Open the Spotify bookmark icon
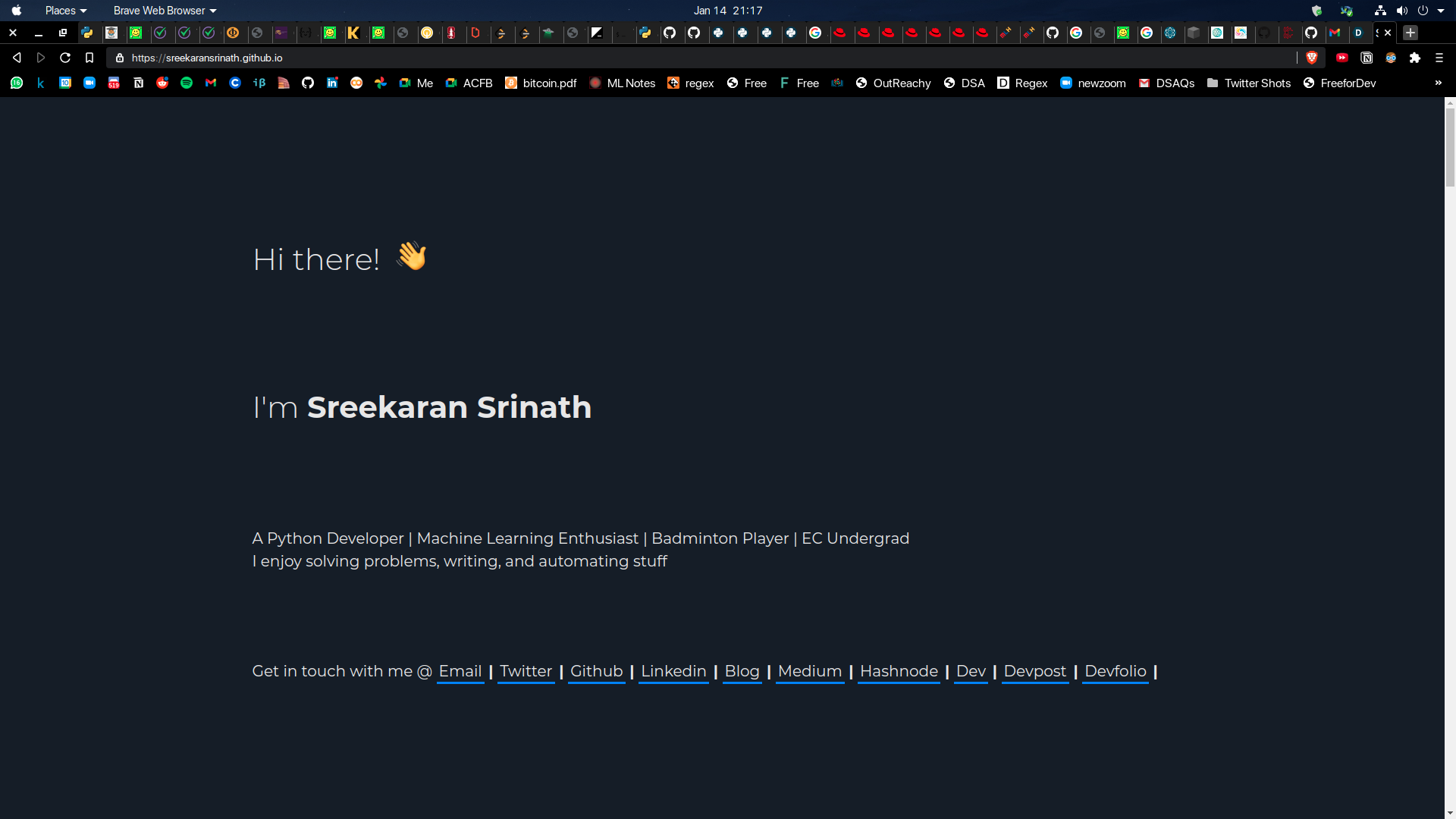This screenshot has width=1456, height=819. coord(187,83)
